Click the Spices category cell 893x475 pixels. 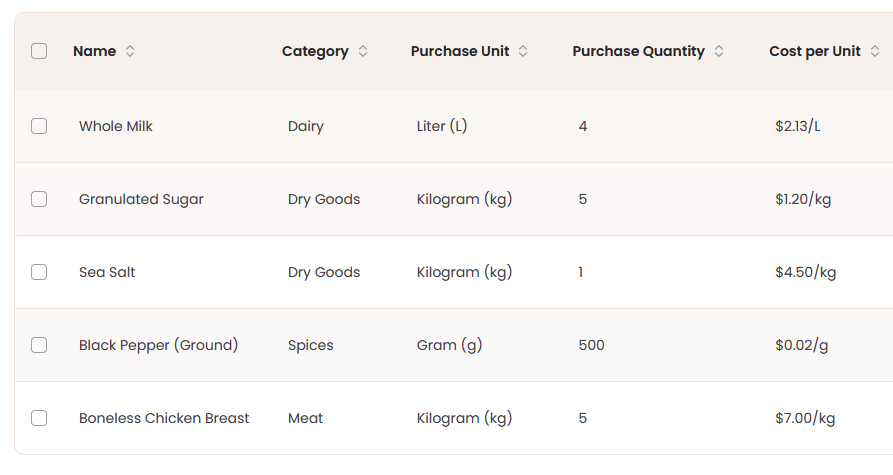(310, 345)
